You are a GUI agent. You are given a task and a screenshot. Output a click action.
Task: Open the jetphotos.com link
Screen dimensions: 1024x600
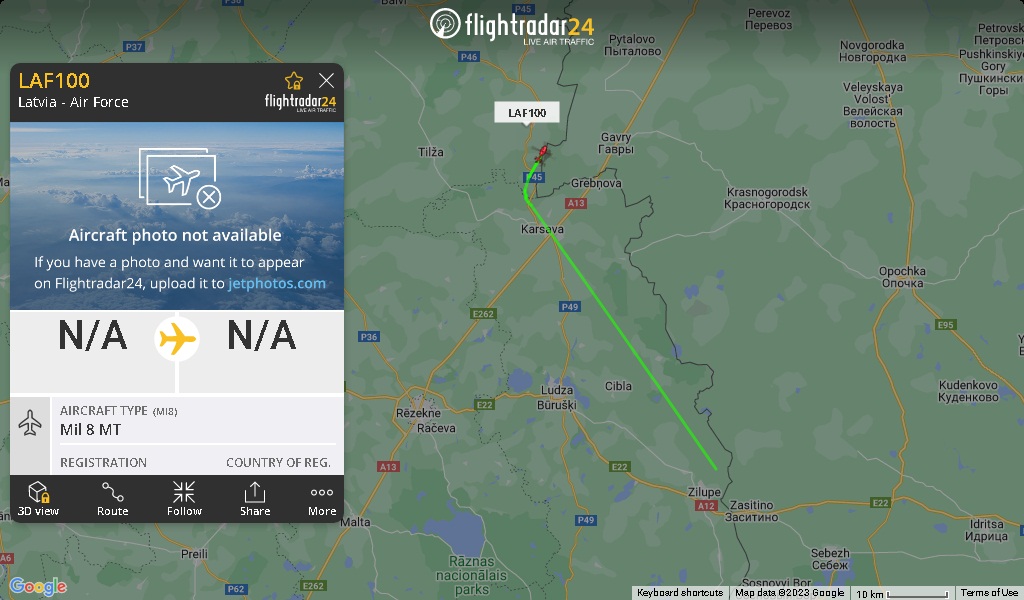click(277, 283)
